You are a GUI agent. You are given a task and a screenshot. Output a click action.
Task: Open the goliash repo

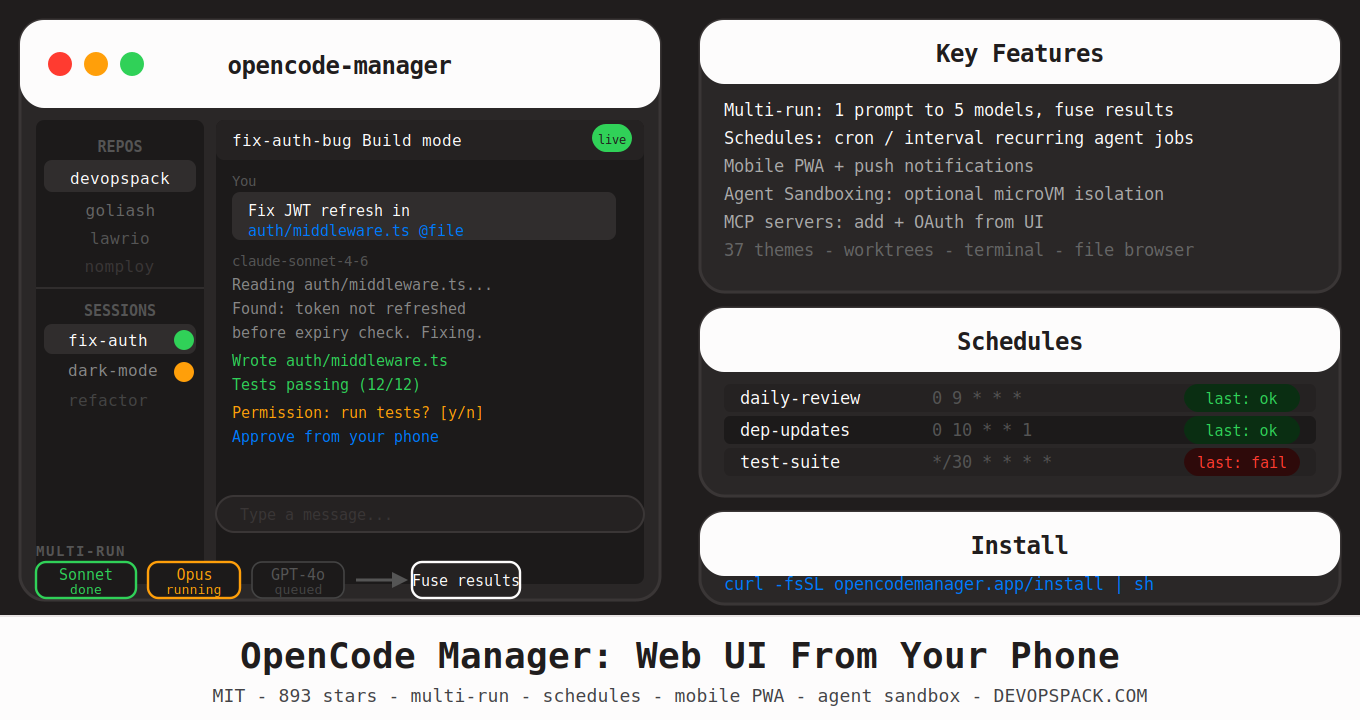pyautogui.click(x=120, y=210)
